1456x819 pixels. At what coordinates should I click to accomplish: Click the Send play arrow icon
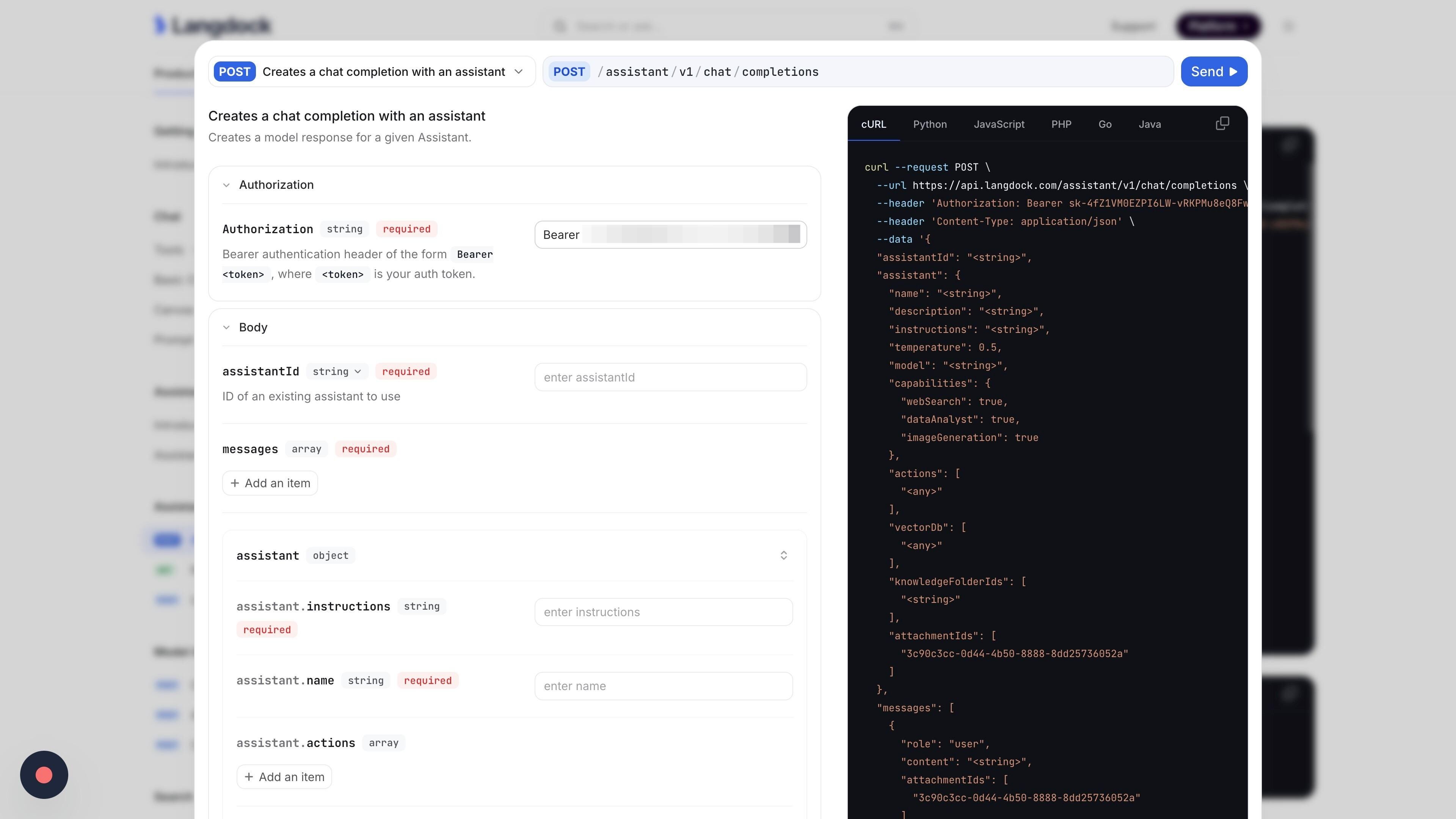pyautogui.click(x=1233, y=72)
